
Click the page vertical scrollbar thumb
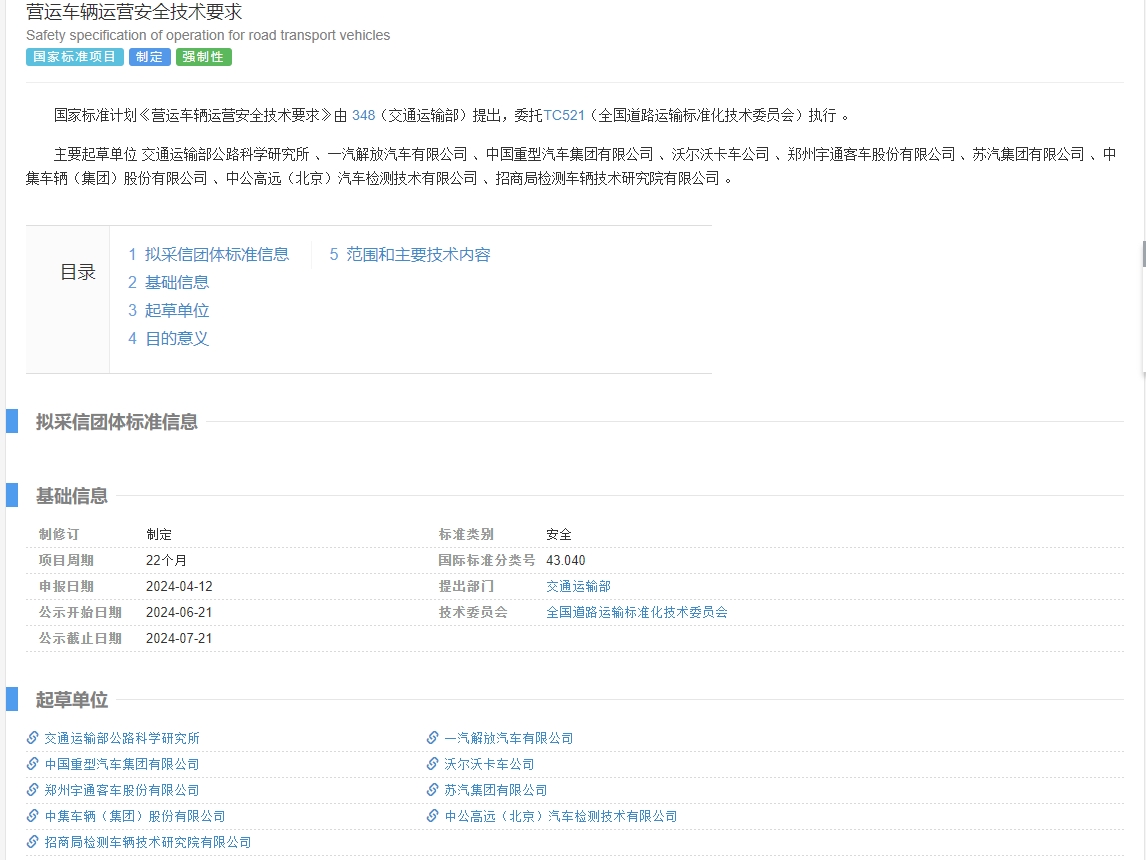pos(1143,254)
